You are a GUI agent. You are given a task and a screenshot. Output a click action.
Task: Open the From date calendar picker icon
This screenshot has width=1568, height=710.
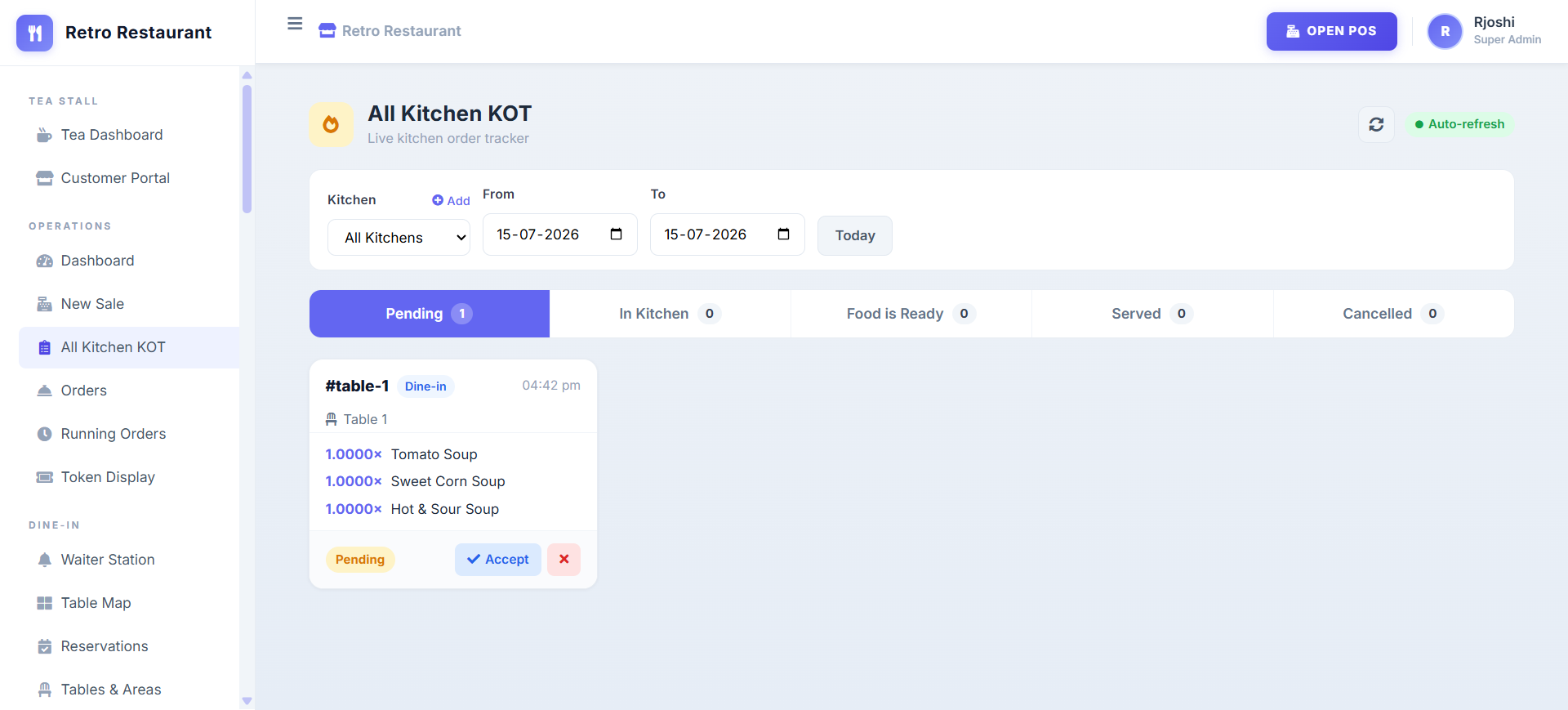[x=616, y=234]
